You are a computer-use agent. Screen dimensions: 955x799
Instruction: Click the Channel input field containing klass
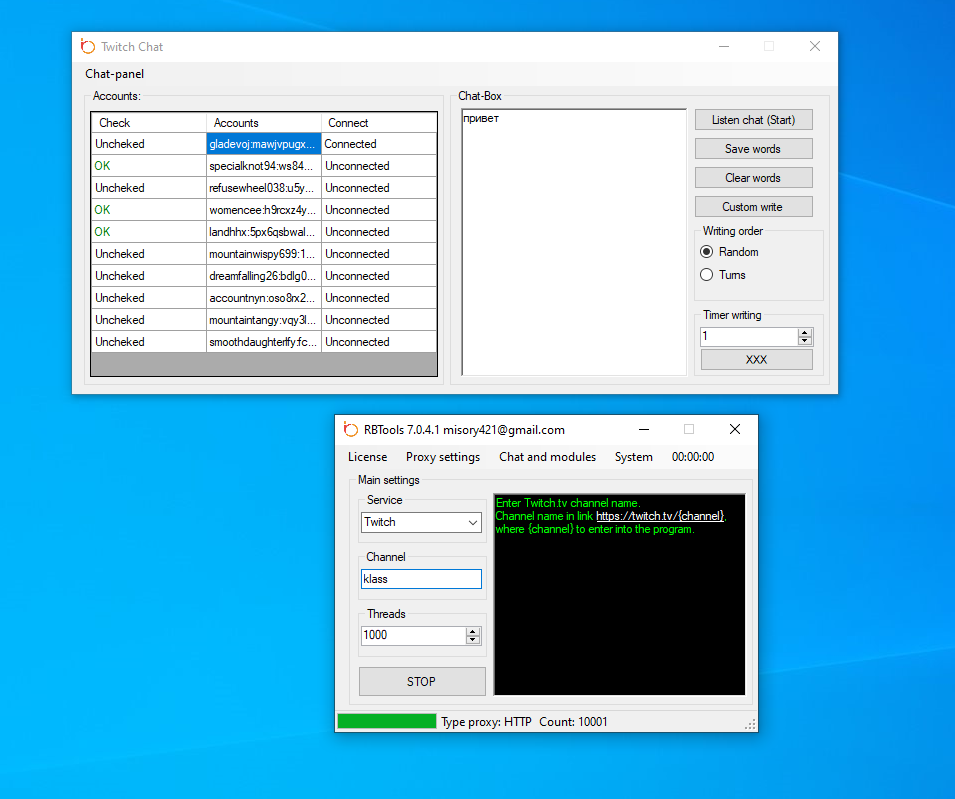click(x=421, y=579)
